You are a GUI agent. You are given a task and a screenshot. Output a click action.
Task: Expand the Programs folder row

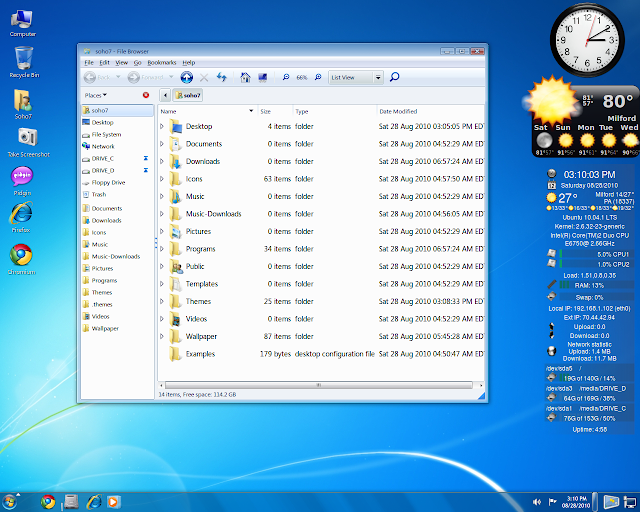[x=162, y=249]
